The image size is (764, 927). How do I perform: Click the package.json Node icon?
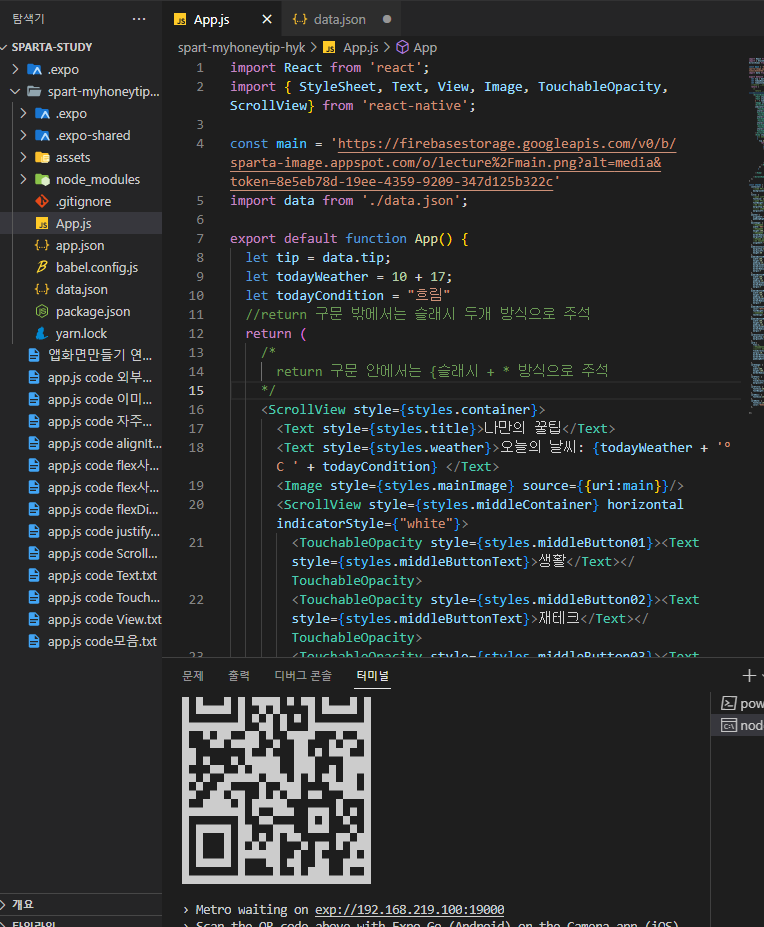[42, 312]
